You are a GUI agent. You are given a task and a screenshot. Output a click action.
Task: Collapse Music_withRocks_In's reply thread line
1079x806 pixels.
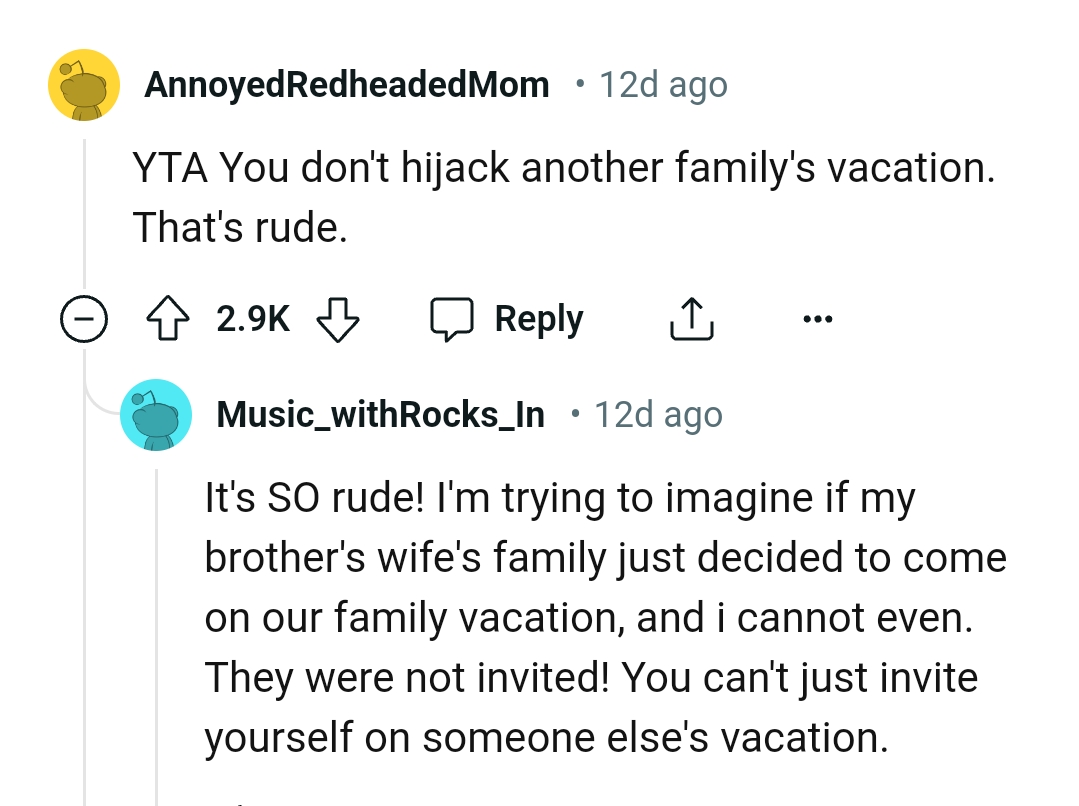[157, 620]
